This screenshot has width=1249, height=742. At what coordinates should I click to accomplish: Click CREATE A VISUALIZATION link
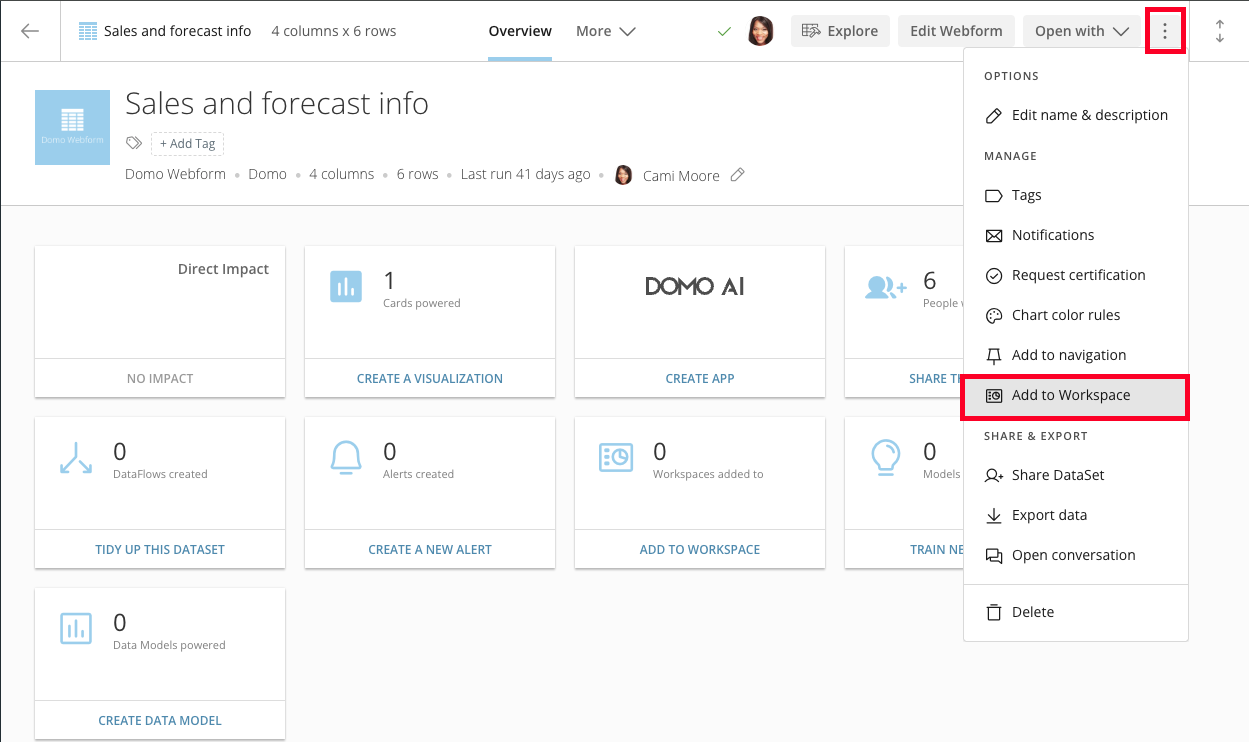(430, 379)
